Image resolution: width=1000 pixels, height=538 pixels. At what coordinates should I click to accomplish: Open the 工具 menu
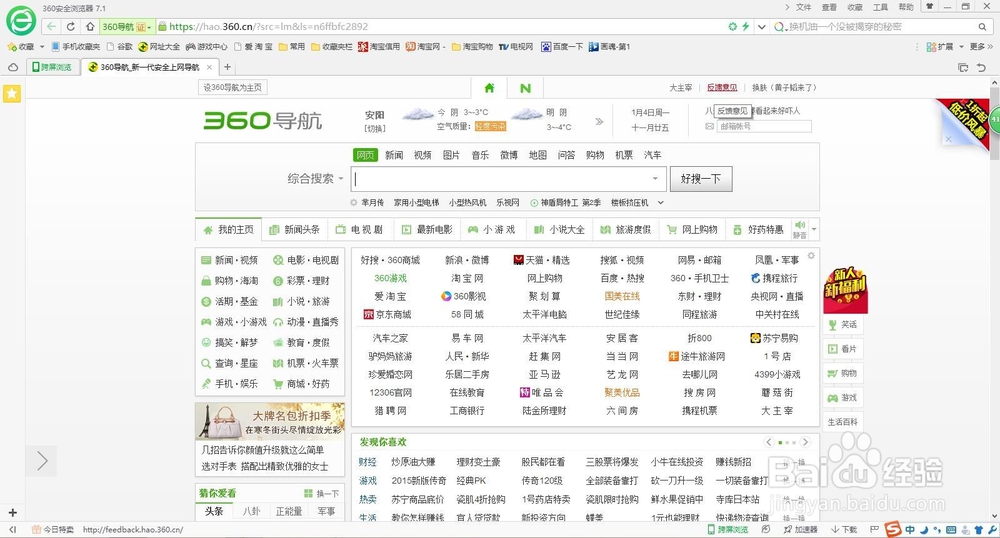click(880, 7)
